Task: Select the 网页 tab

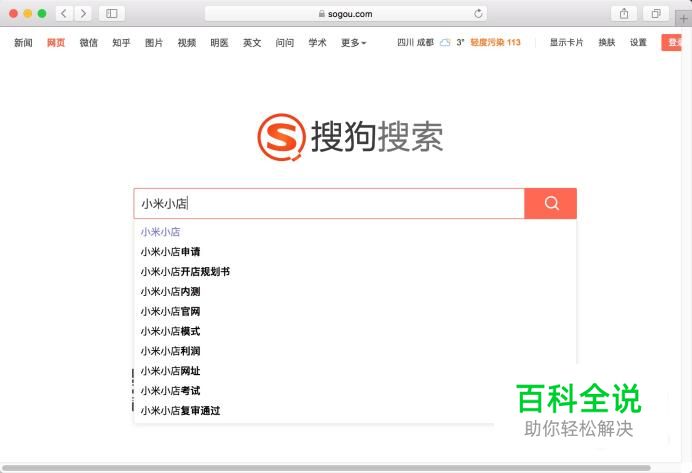Action: (56, 43)
